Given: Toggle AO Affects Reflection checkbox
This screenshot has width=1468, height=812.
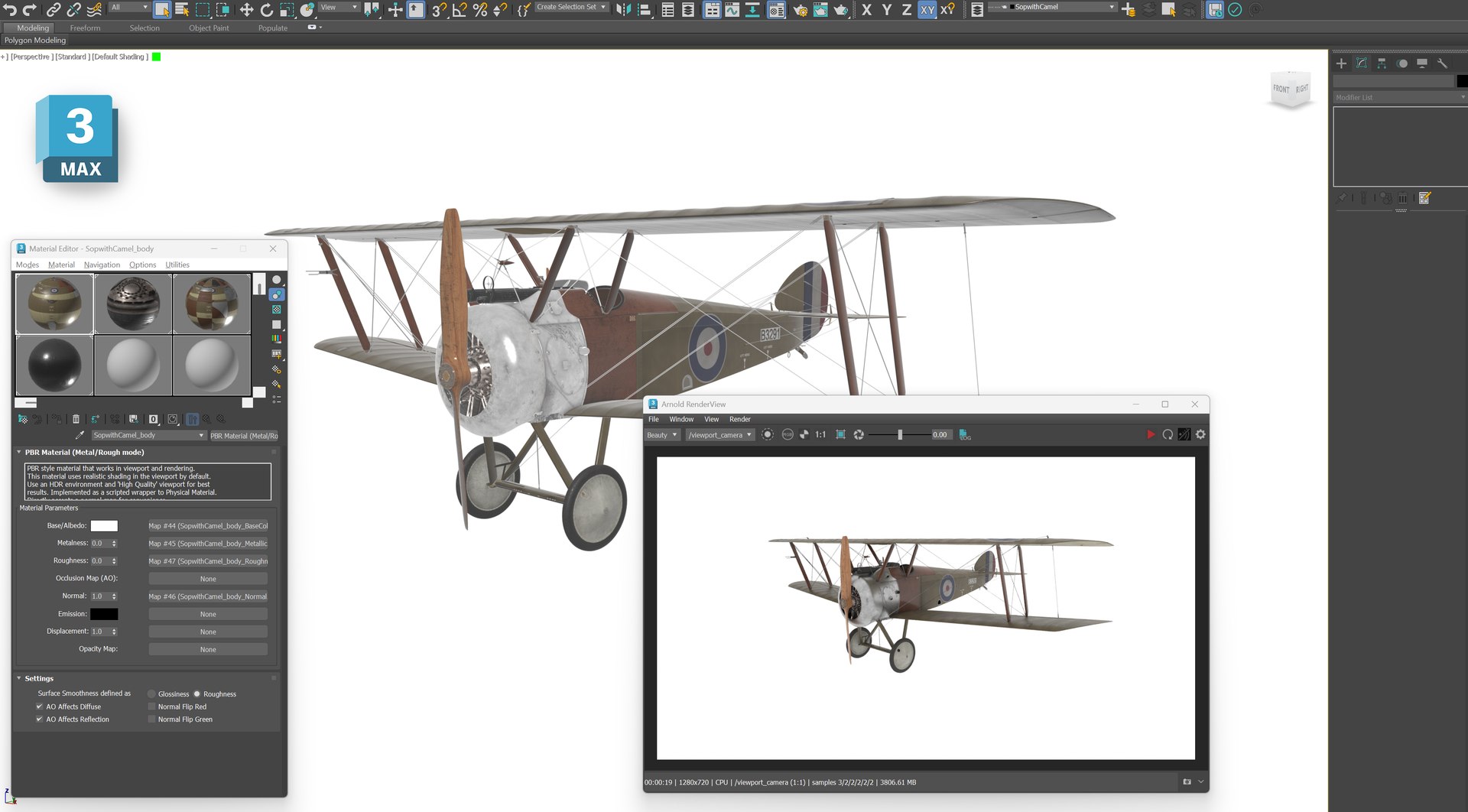Looking at the screenshot, I should (x=39, y=719).
